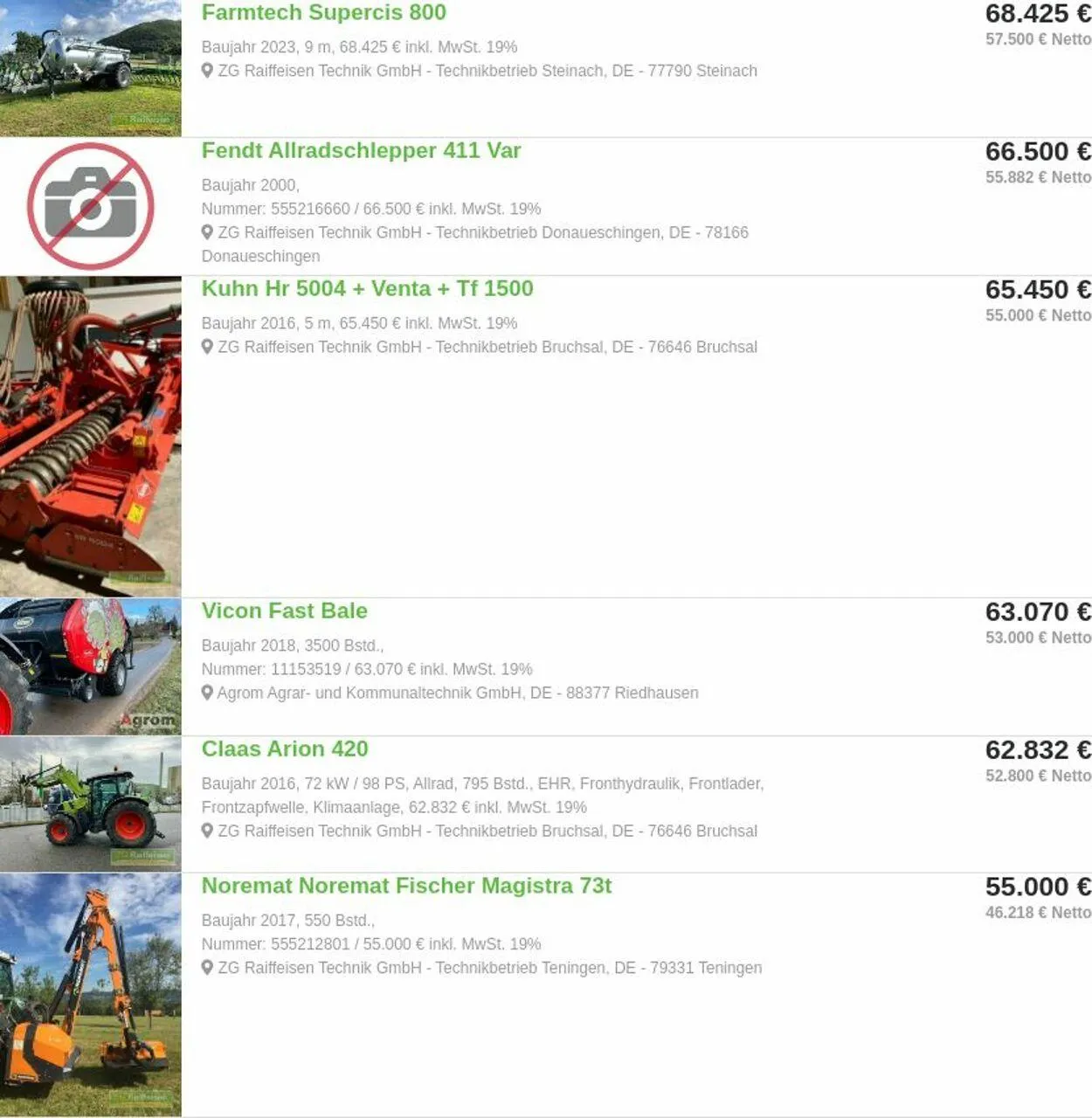The height and width of the screenshot is (1118, 1092).
Task: Click the 63.070 € Vicon price
Action: 1038,611
